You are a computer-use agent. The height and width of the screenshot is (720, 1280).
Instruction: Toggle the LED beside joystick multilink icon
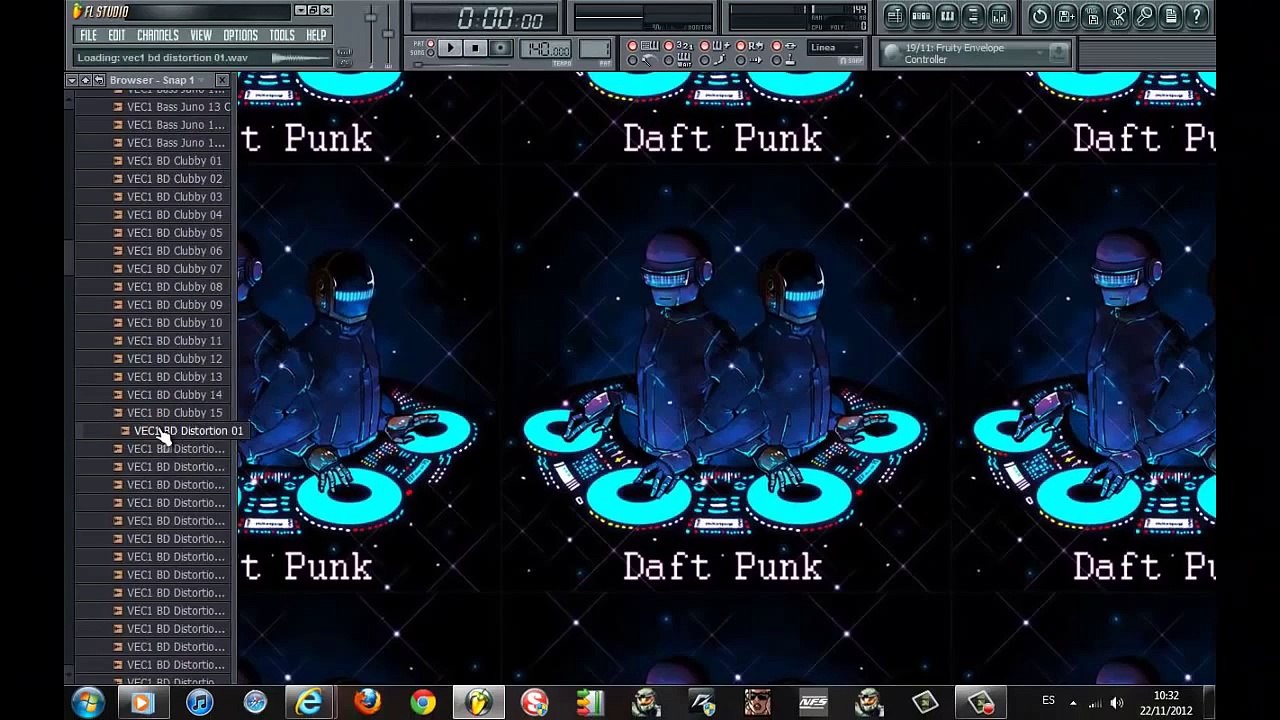[776, 60]
